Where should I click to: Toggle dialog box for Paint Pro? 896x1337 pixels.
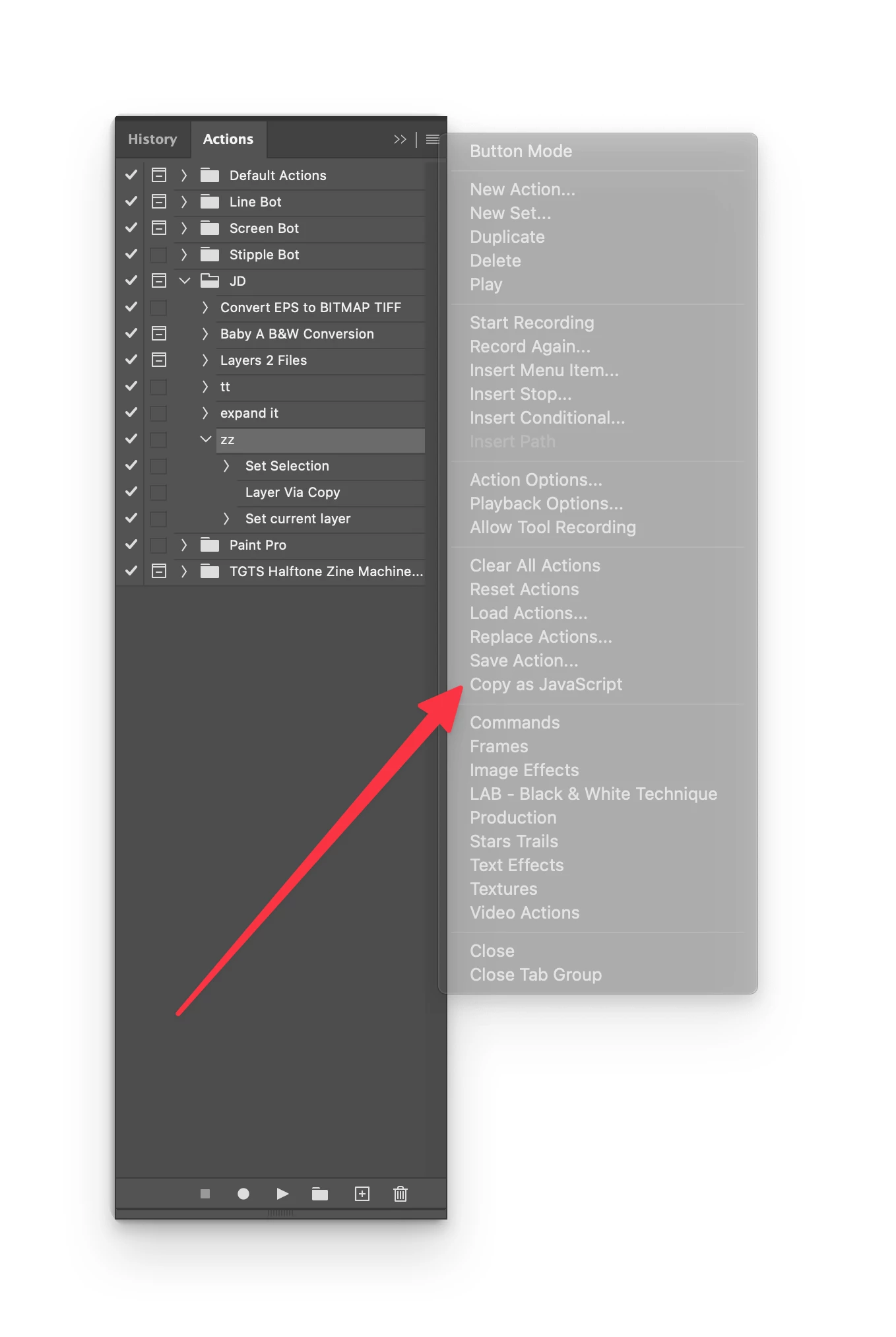159,544
